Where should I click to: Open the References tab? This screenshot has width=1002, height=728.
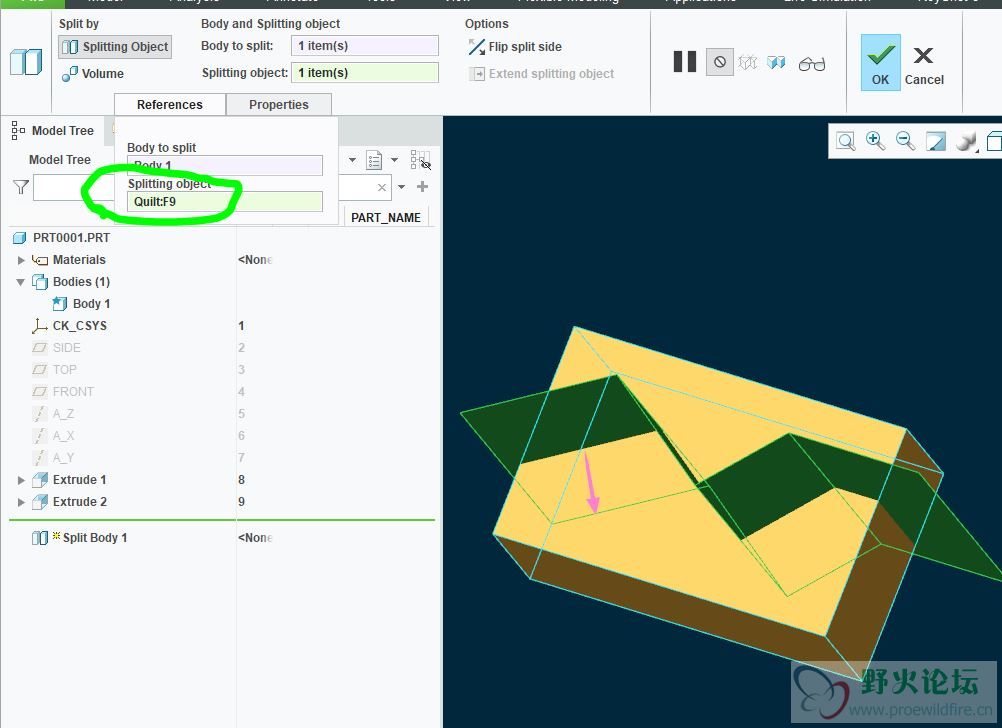coord(169,104)
